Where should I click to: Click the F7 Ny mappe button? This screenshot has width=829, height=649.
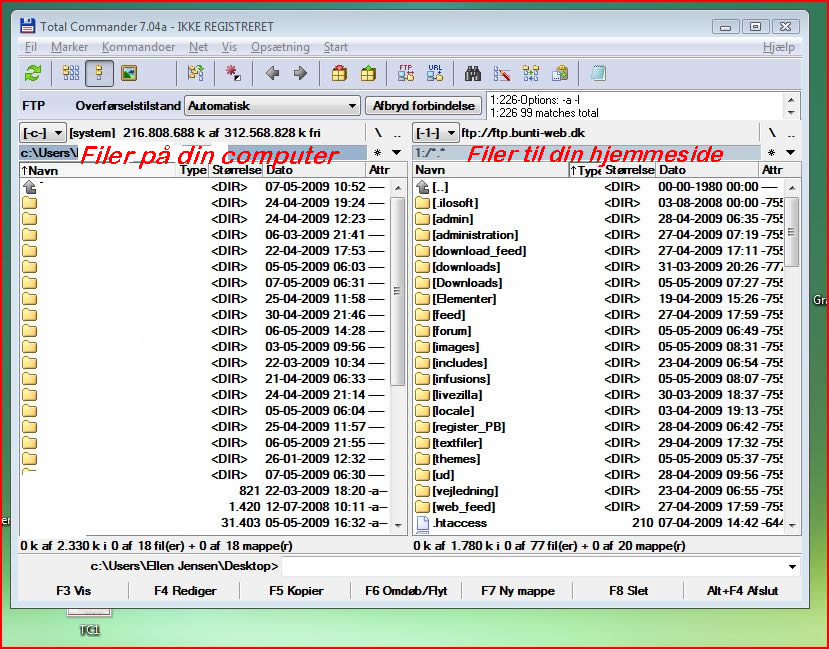pos(518,590)
